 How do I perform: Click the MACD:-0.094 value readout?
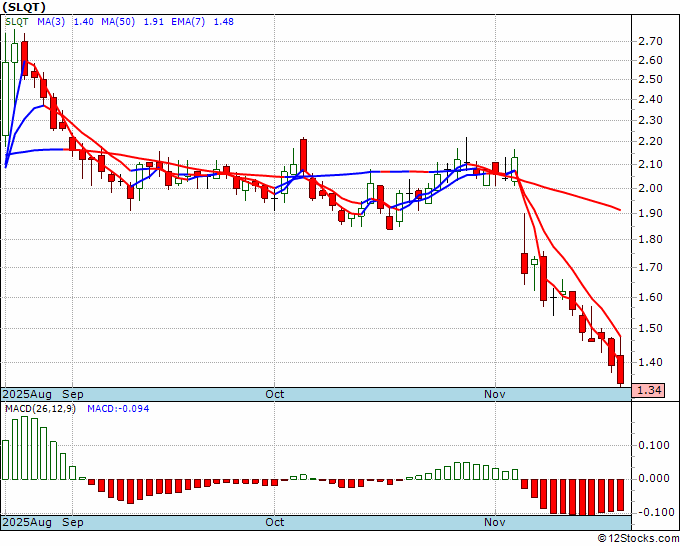click(118, 409)
